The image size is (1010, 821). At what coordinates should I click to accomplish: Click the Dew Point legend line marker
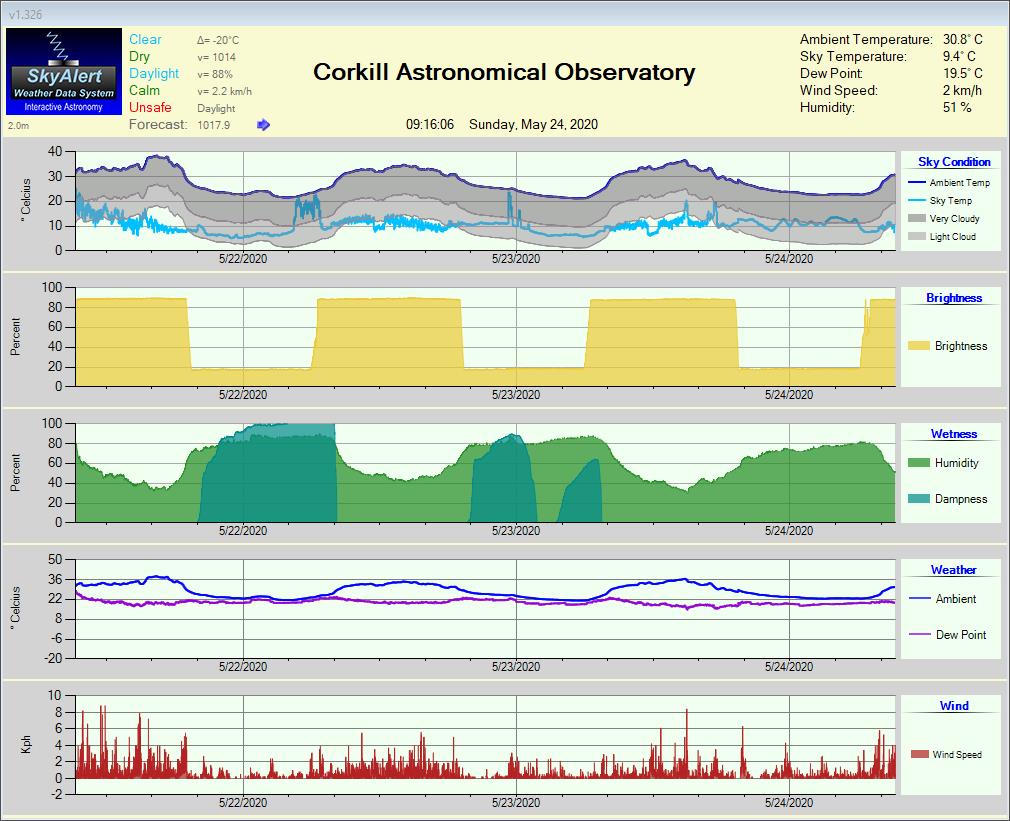click(920, 635)
